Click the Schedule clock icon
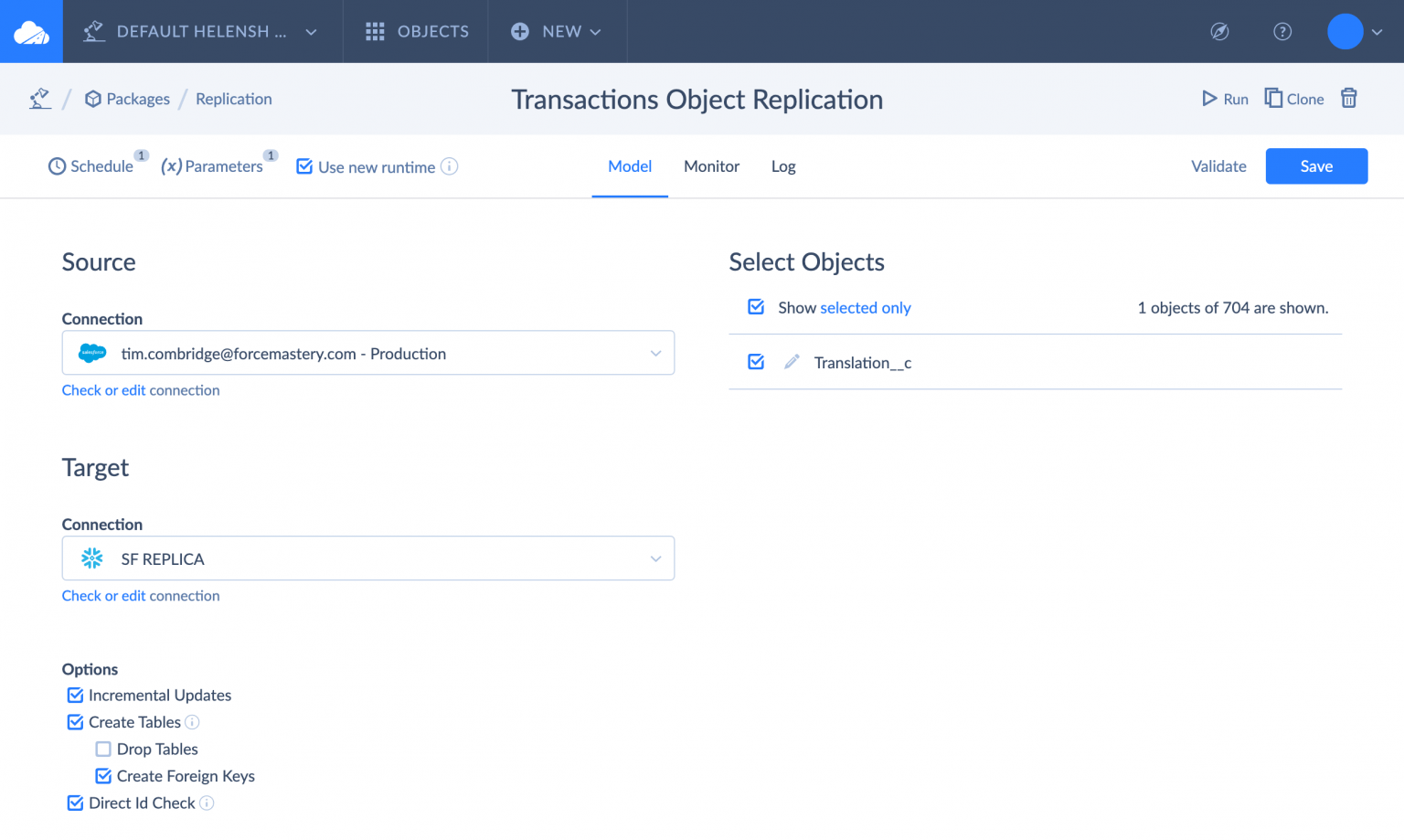The width and height of the screenshot is (1404, 840). point(57,166)
